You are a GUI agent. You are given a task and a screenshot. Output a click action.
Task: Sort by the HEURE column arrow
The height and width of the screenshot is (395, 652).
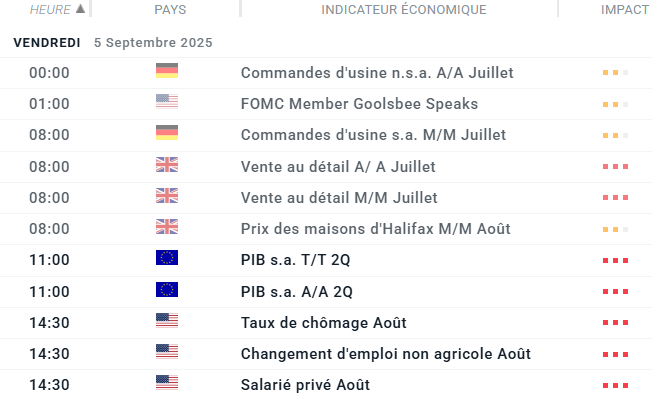(80, 9)
